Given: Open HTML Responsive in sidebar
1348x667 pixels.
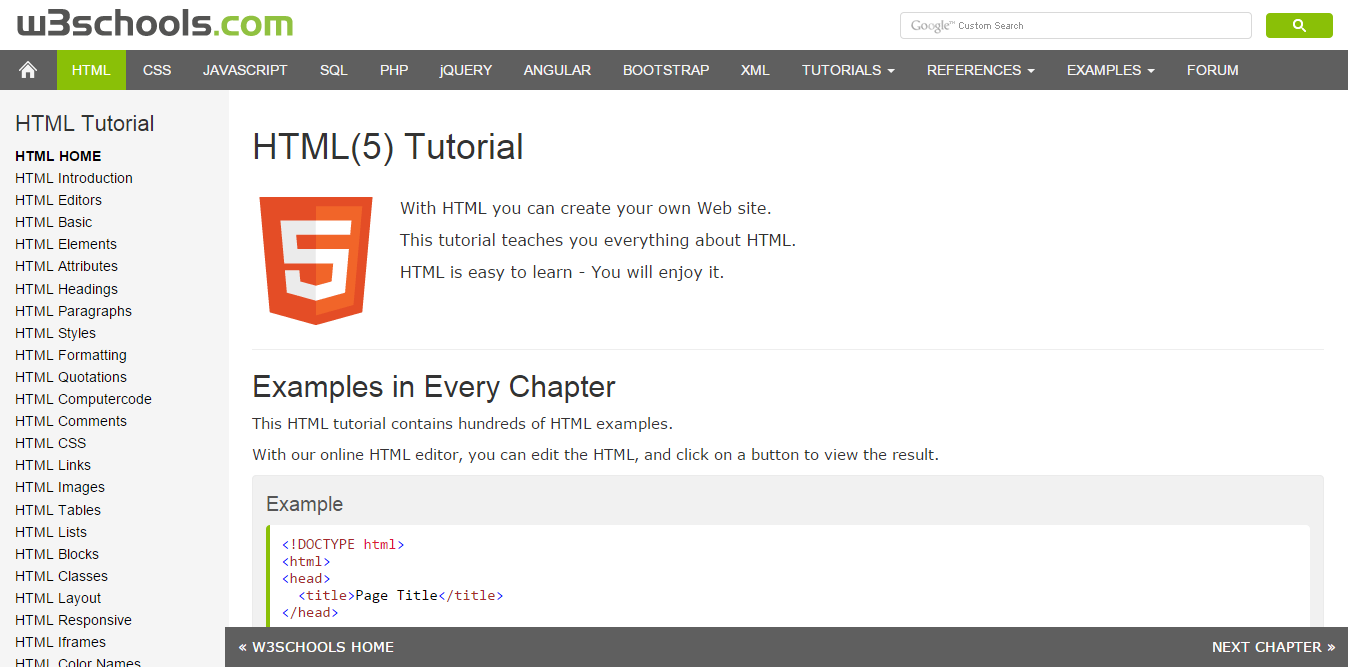Looking at the screenshot, I should [x=73, y=620].
